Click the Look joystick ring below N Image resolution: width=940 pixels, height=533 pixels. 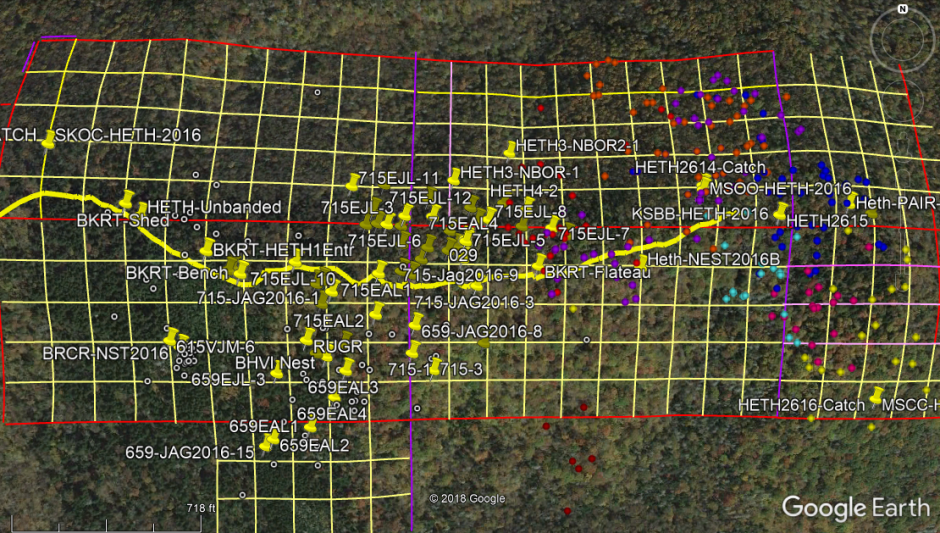tap(902, 41)
